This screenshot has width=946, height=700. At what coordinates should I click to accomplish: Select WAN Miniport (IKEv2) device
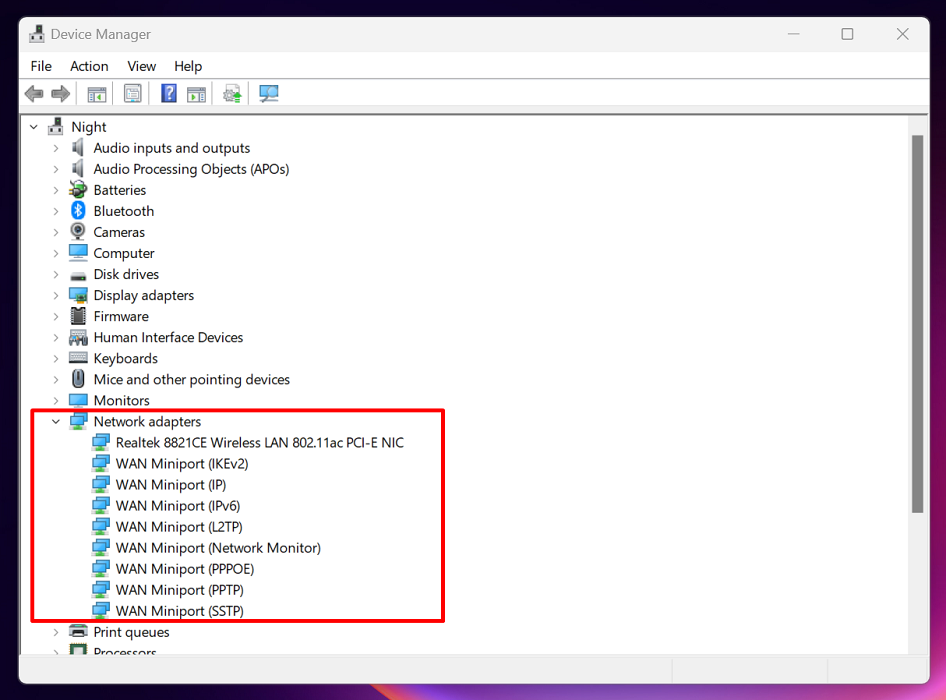tap(187, 463)
